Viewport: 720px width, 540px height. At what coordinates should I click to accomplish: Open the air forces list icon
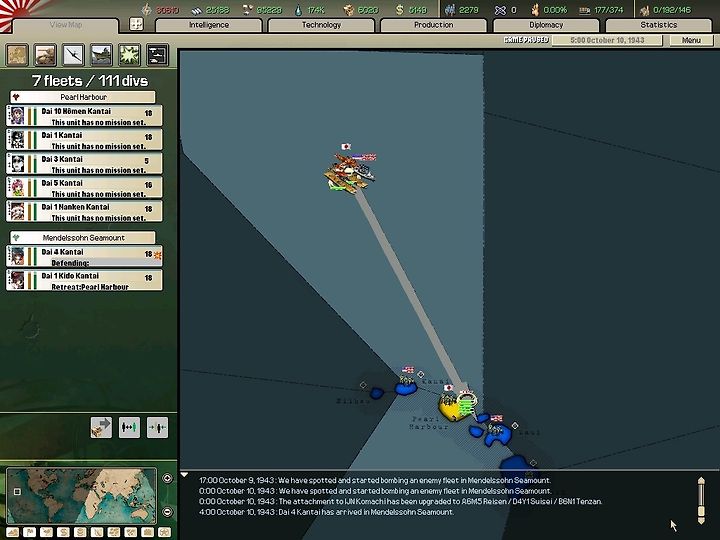73,55
